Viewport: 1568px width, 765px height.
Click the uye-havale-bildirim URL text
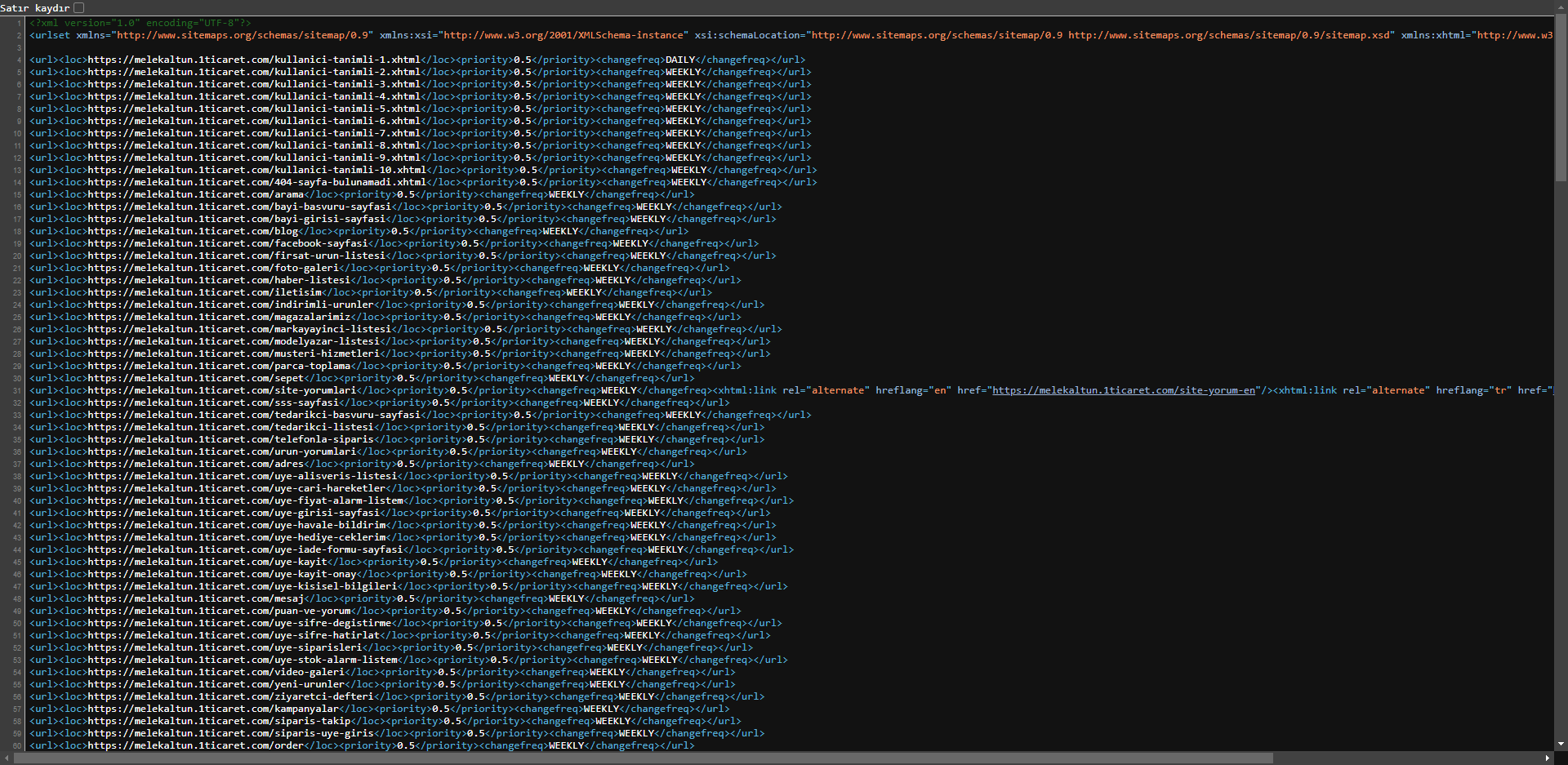click(236, 525)
